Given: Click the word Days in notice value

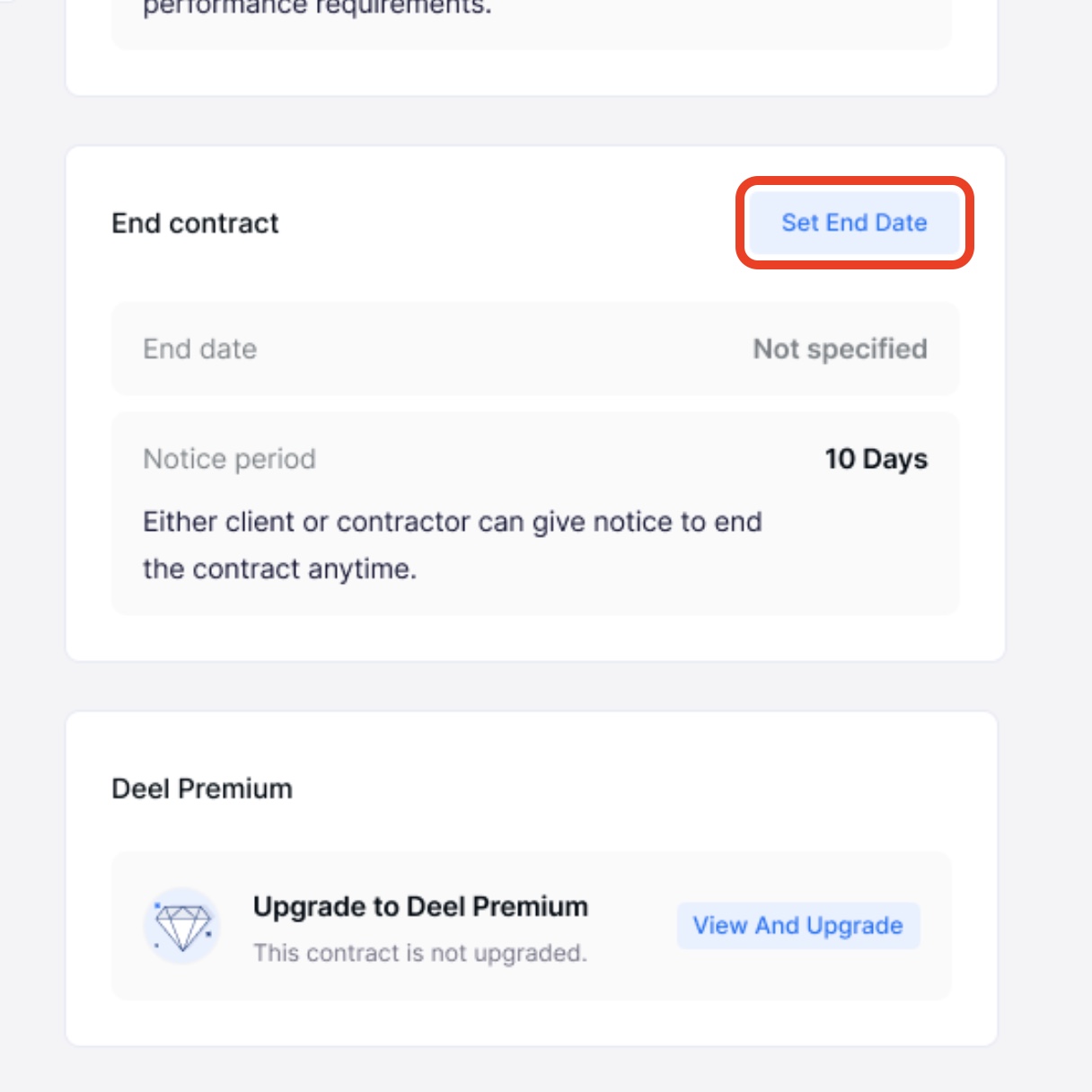Looking at the screenshot, I should (895, 459).
